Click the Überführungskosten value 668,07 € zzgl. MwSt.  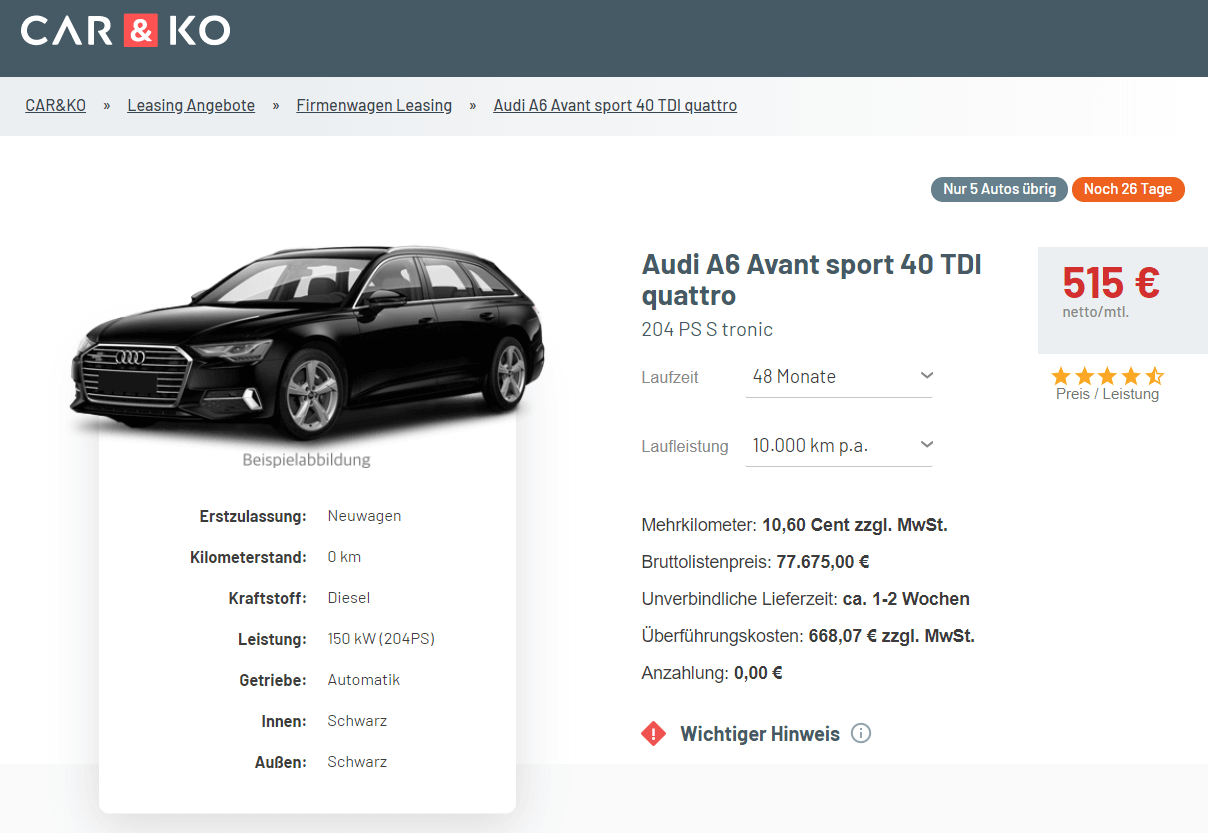tap(892, 636)
